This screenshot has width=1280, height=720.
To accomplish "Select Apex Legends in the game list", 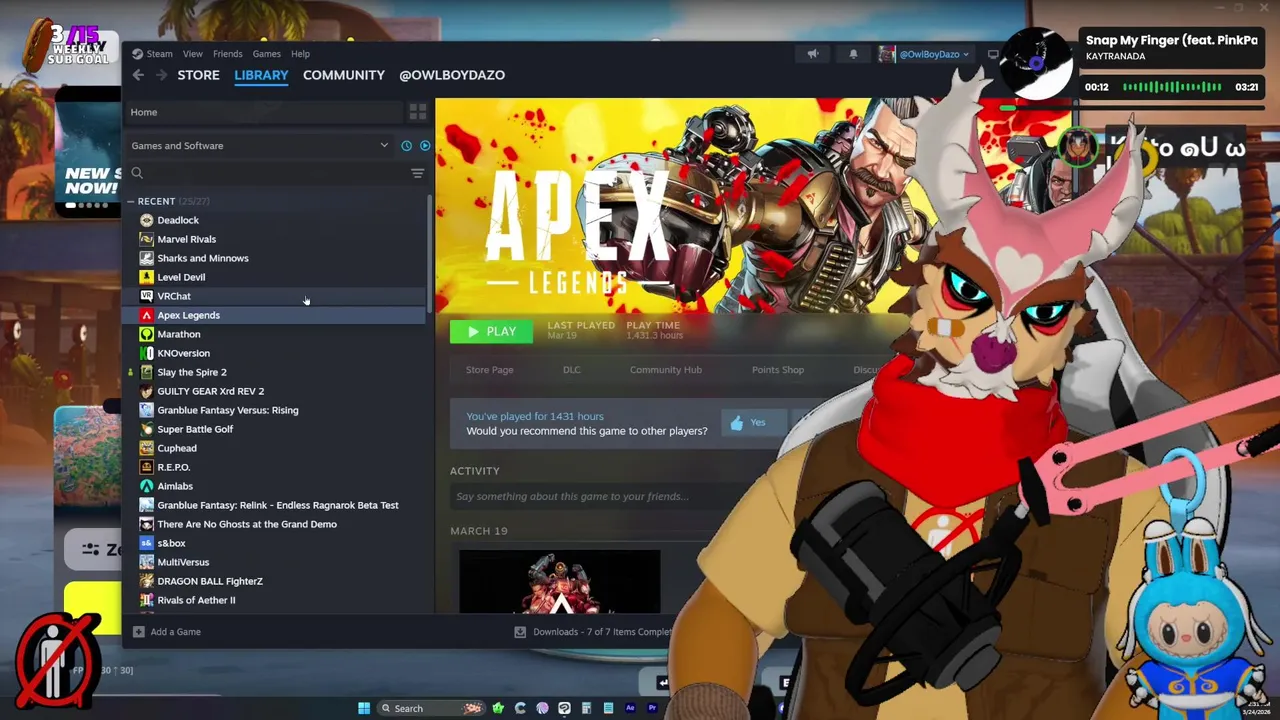I will click(x=276, y=315).
